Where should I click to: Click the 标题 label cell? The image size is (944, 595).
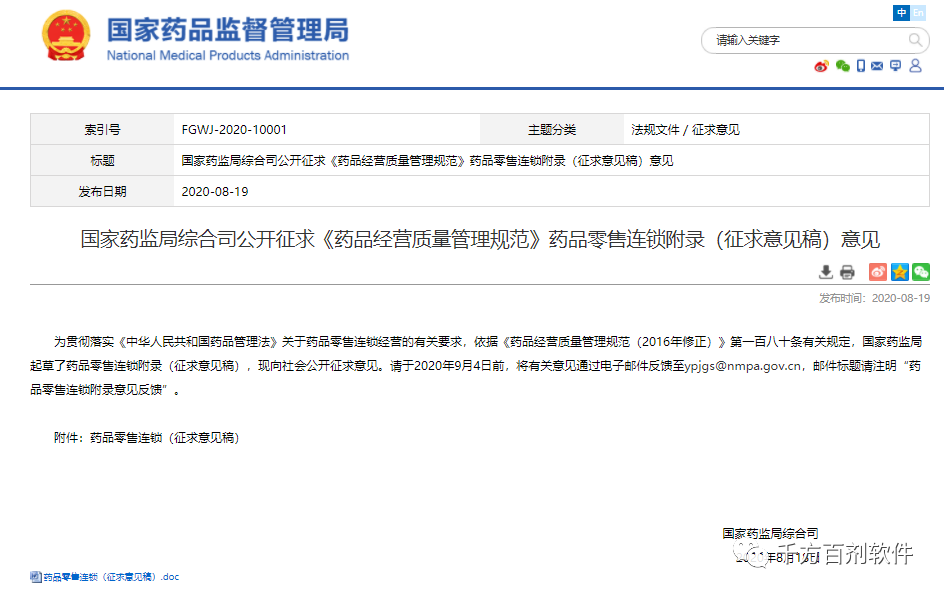(102, 161)
